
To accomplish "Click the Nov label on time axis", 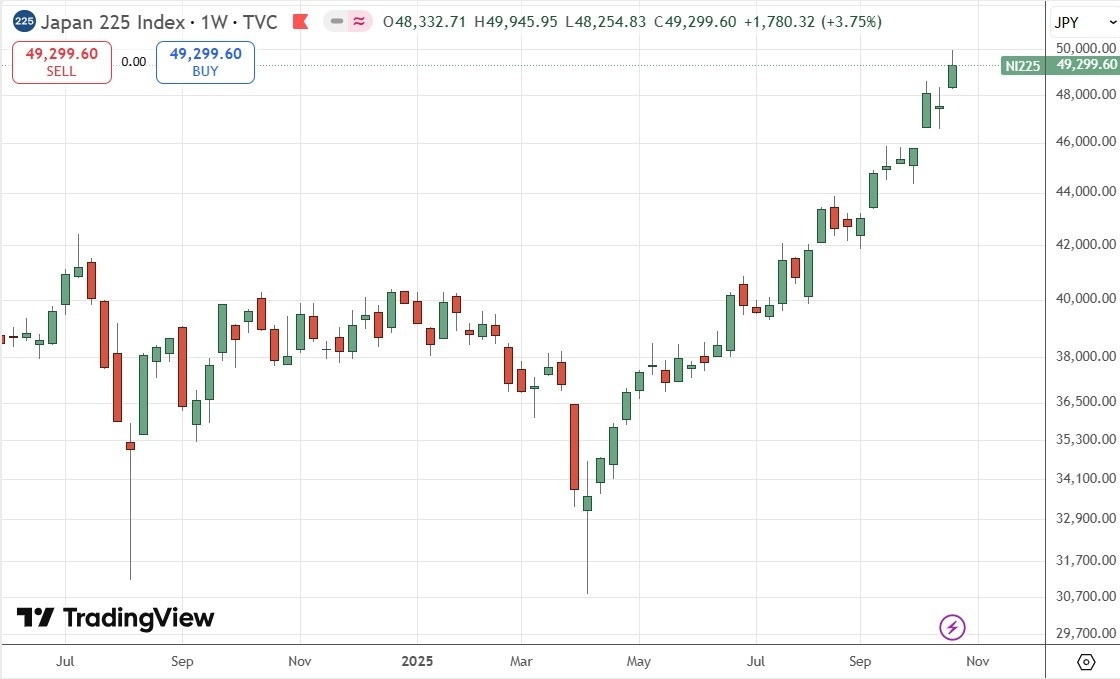I will pyautogui.click(x=977, y=661).
